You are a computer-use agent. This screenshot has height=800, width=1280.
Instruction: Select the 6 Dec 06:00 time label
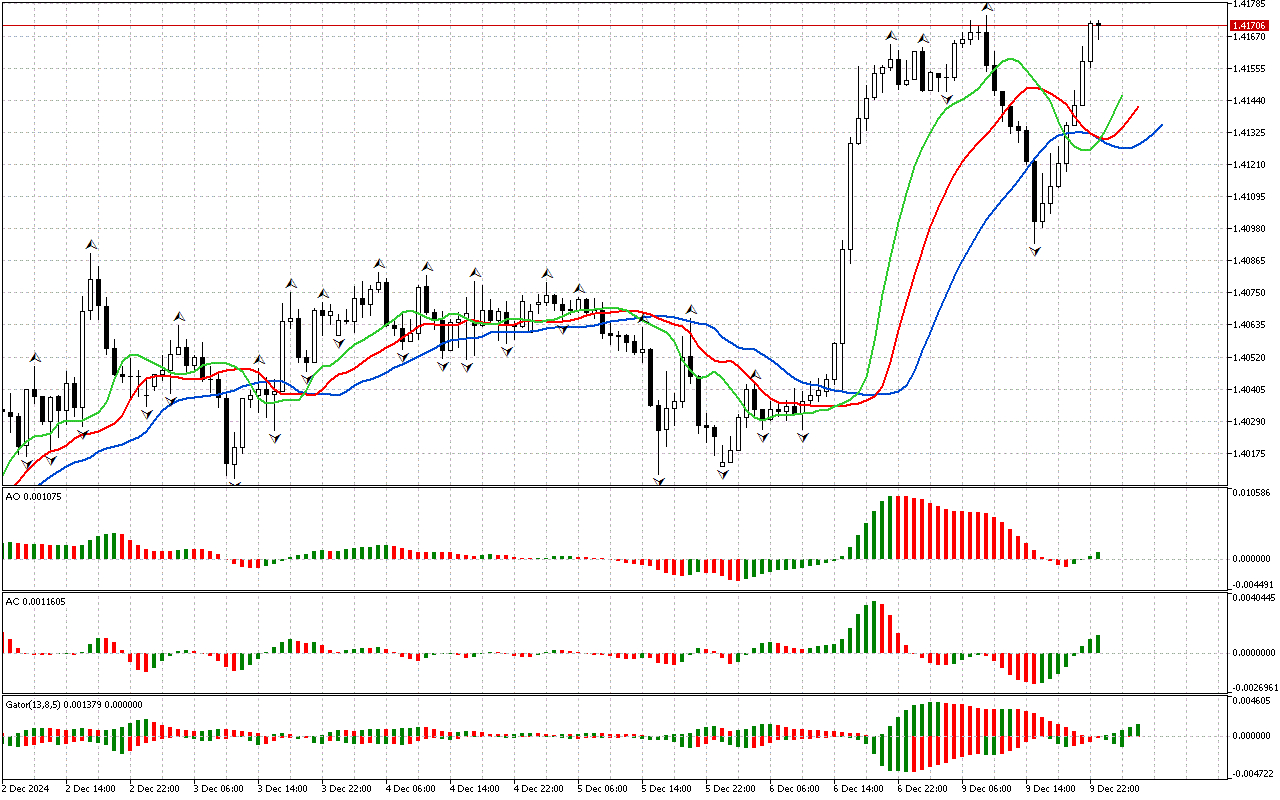click(797, 788)
